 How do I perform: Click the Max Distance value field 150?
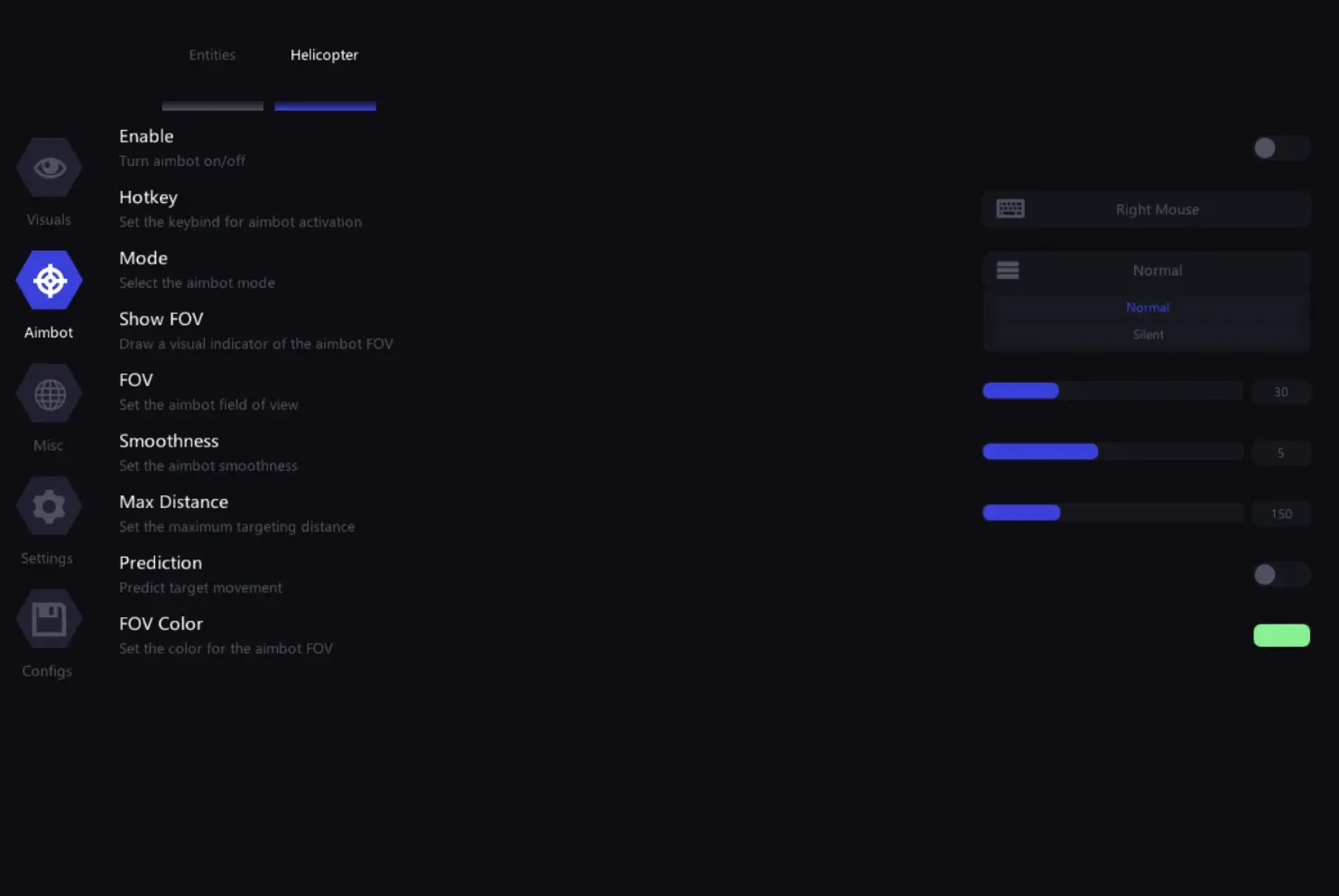[x=1281, y=513]
